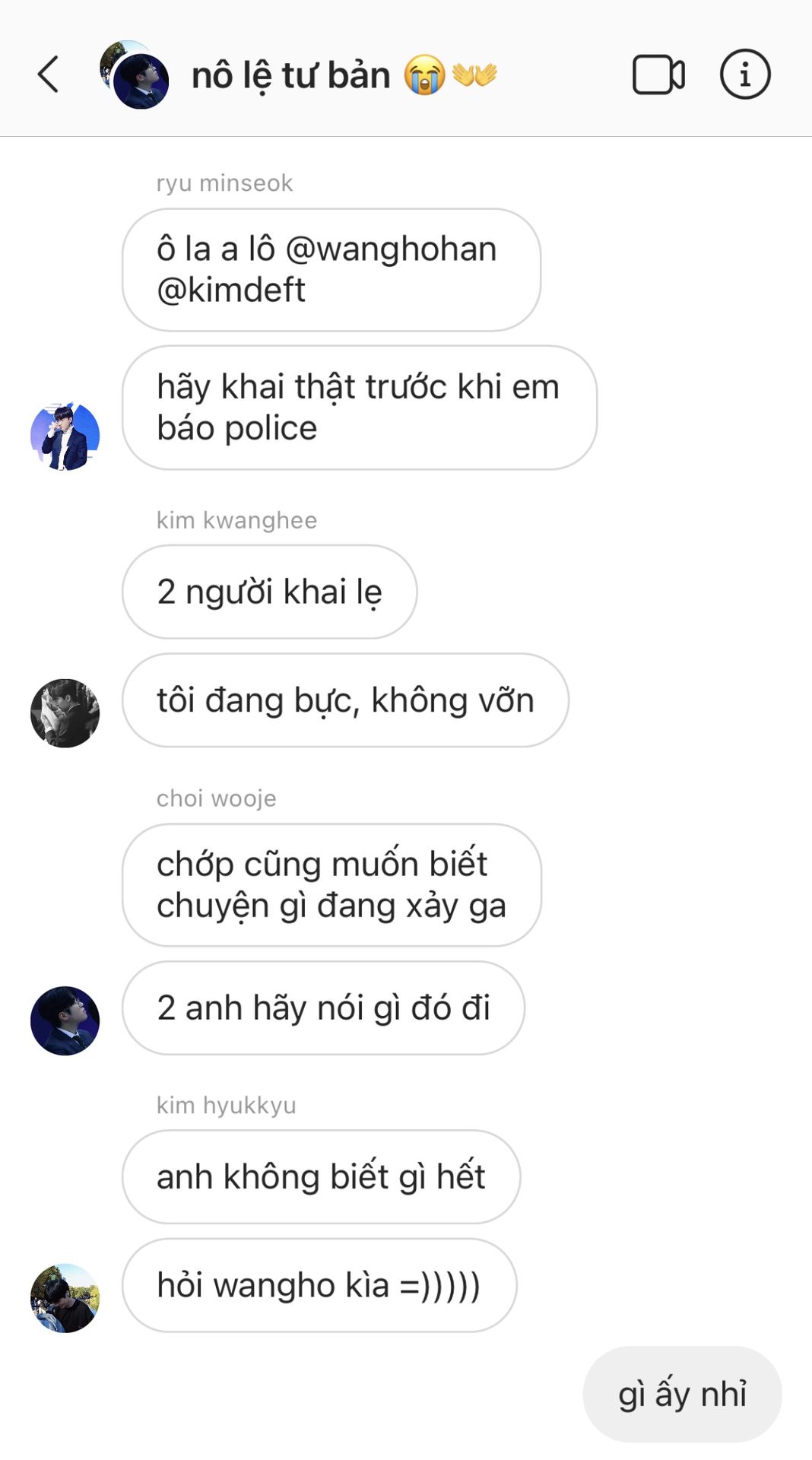The image size is (812, 1460).
Task: Select message '2 anh hãy nói gì đó đi'
Action: (323, 1008)
